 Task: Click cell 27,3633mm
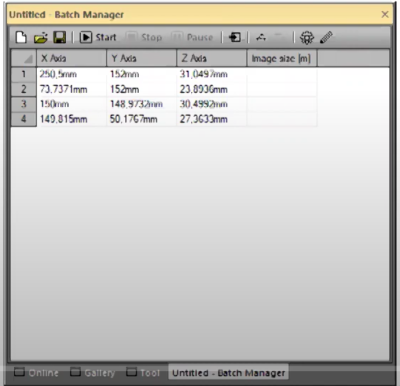pyautogui.click(x=211, y=119)
